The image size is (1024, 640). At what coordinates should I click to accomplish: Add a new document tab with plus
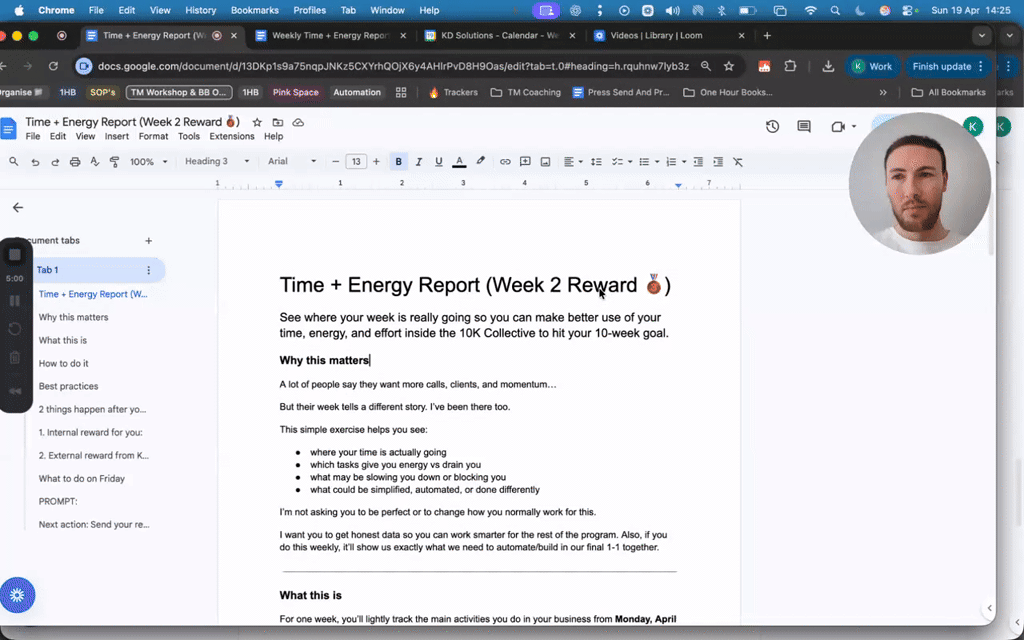tap(148, 241)
